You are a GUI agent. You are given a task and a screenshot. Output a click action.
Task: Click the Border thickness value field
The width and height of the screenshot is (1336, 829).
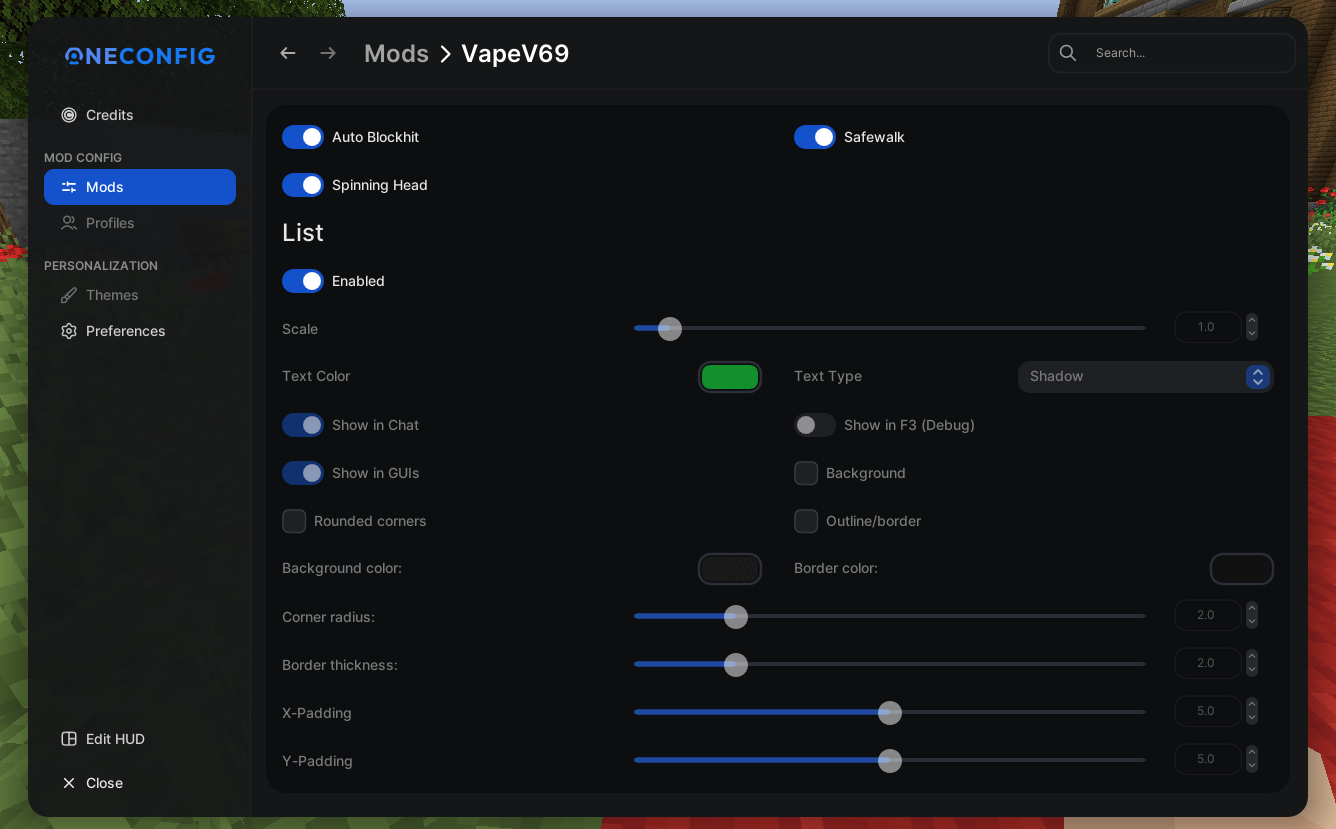coord(1208,663)
